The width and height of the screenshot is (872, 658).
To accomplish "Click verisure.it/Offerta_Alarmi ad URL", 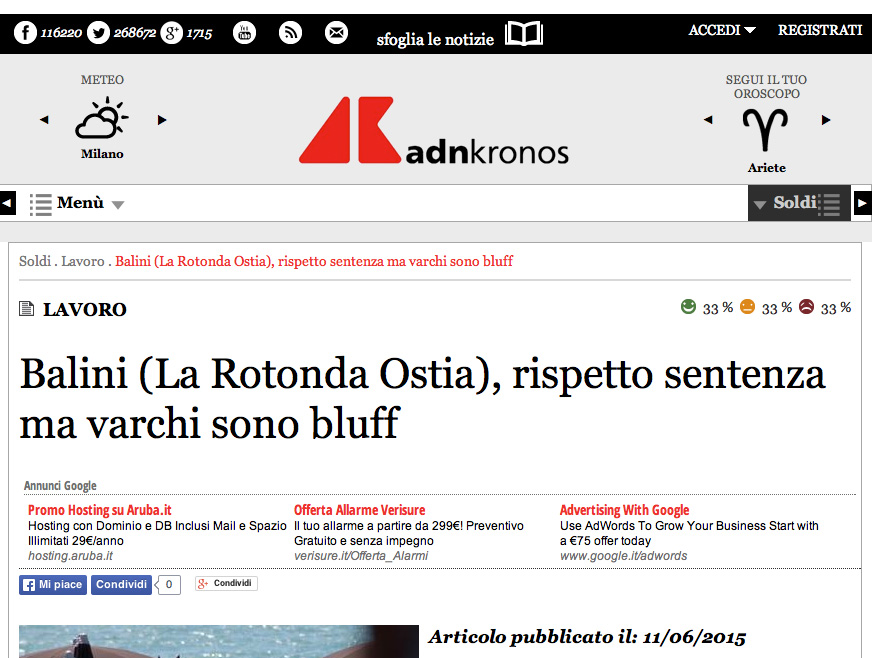I will [x=361, y=556].
